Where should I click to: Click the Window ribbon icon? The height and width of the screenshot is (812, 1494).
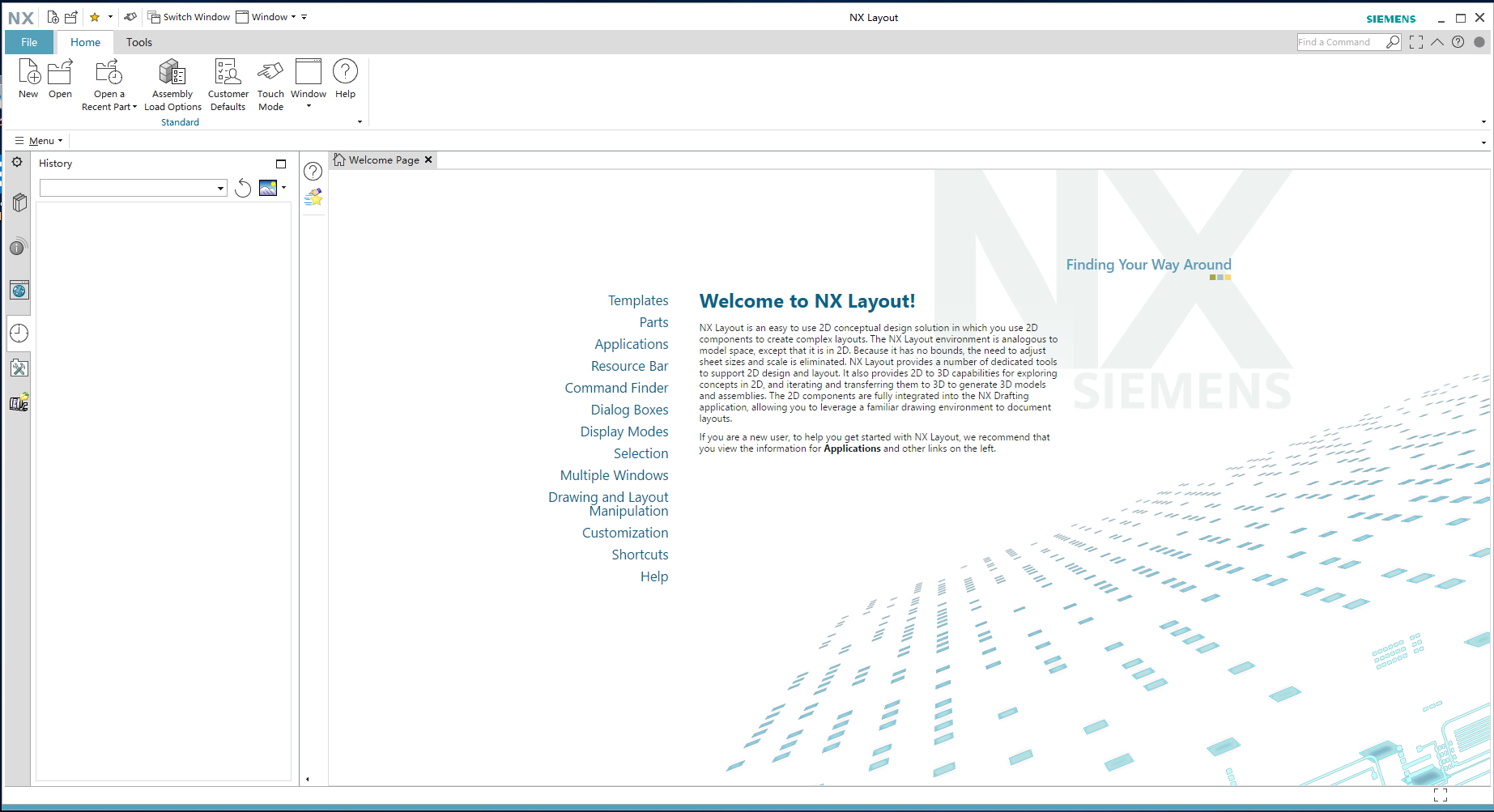tap(309, 83)
